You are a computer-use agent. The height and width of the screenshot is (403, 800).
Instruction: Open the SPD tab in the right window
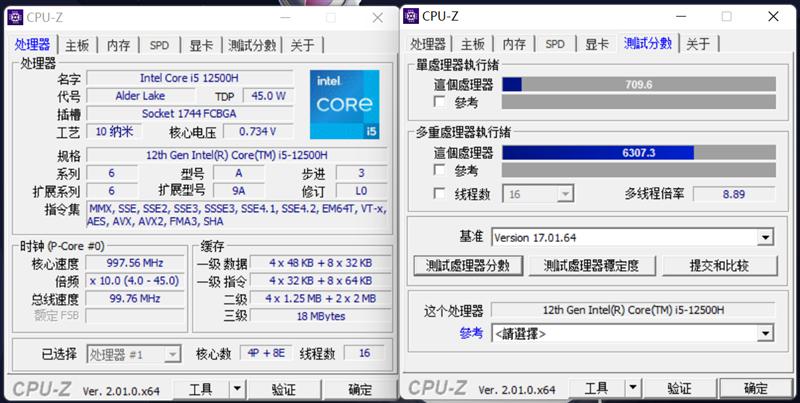point(555,44)
